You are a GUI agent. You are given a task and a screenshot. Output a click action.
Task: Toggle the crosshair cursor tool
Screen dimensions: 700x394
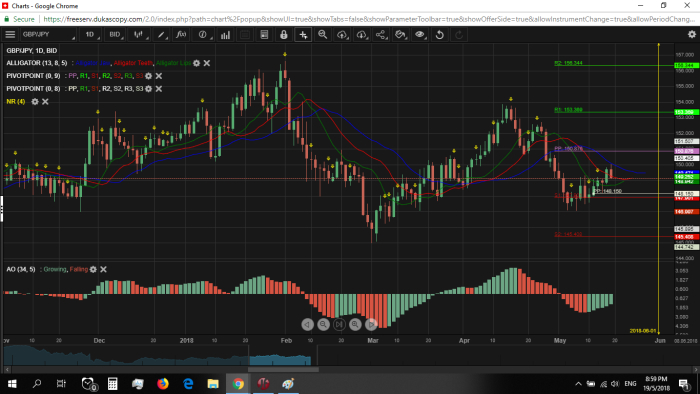tap(303, 34)
